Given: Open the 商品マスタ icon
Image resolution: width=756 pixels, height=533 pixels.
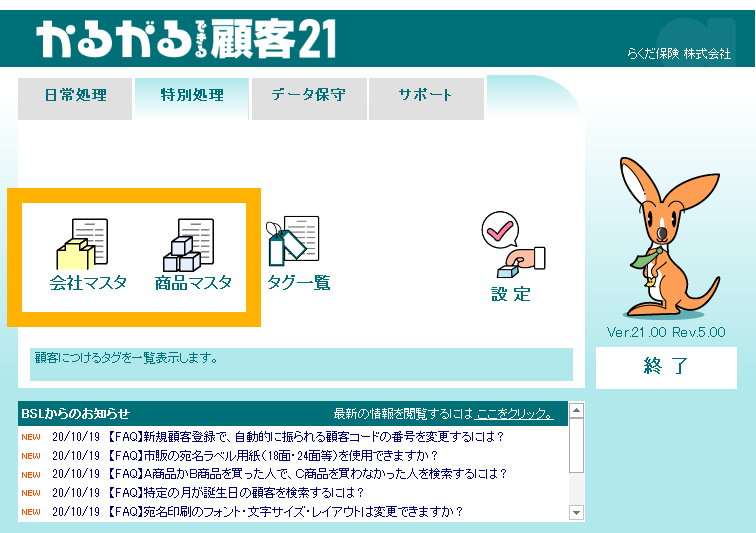Looking at the screenshot, I should (193, 255).
